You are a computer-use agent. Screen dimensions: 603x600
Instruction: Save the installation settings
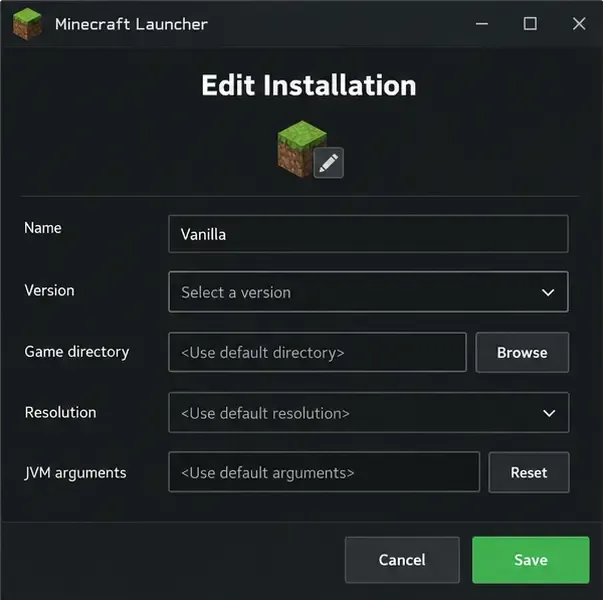pos(531,560)
